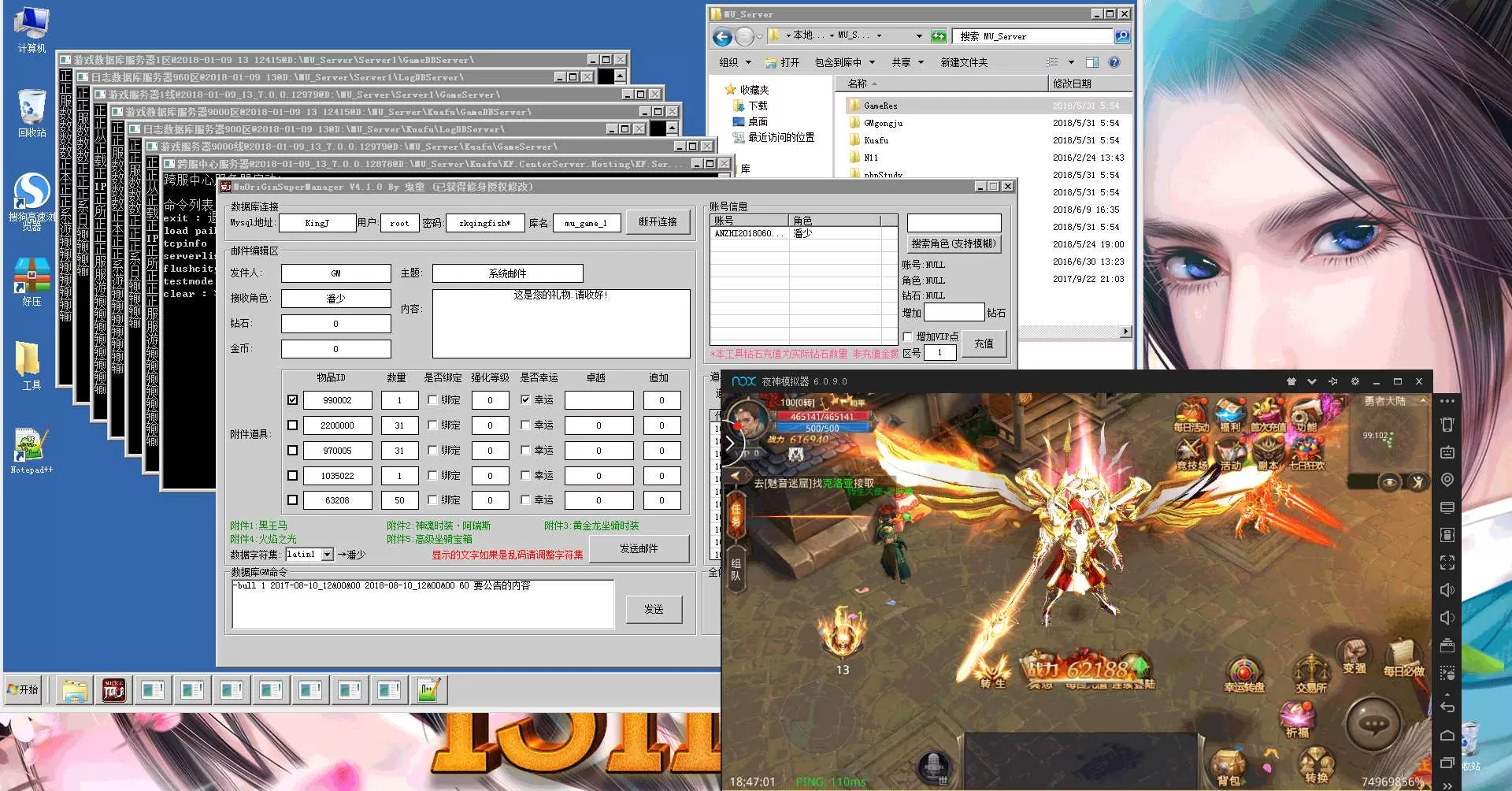
Task: Toggle the eye visibility icon in game minimap
Action: pyautogui.click(x=1389, y=482)
